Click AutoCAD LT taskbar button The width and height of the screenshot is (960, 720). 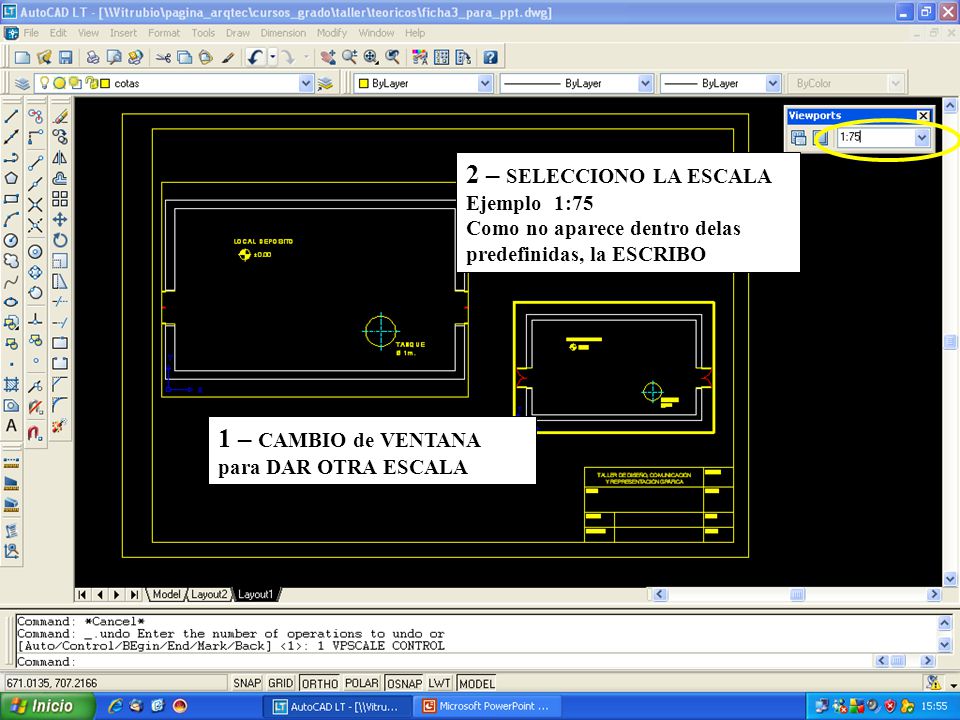(x=337, y=707)
